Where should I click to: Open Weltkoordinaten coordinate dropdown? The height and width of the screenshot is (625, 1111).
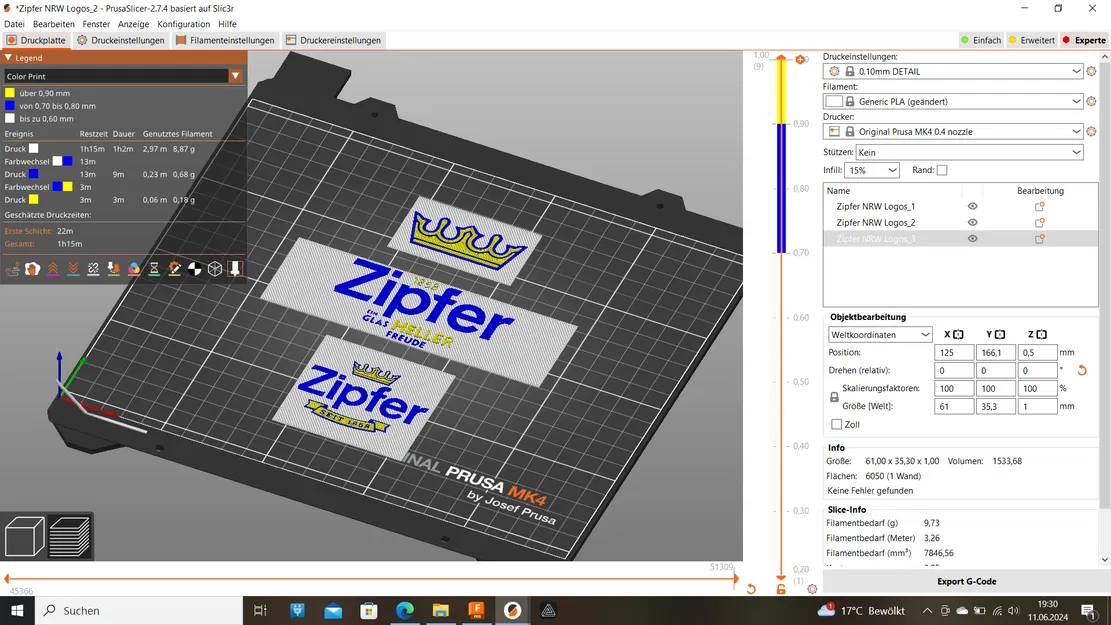[x=880, y=334]
